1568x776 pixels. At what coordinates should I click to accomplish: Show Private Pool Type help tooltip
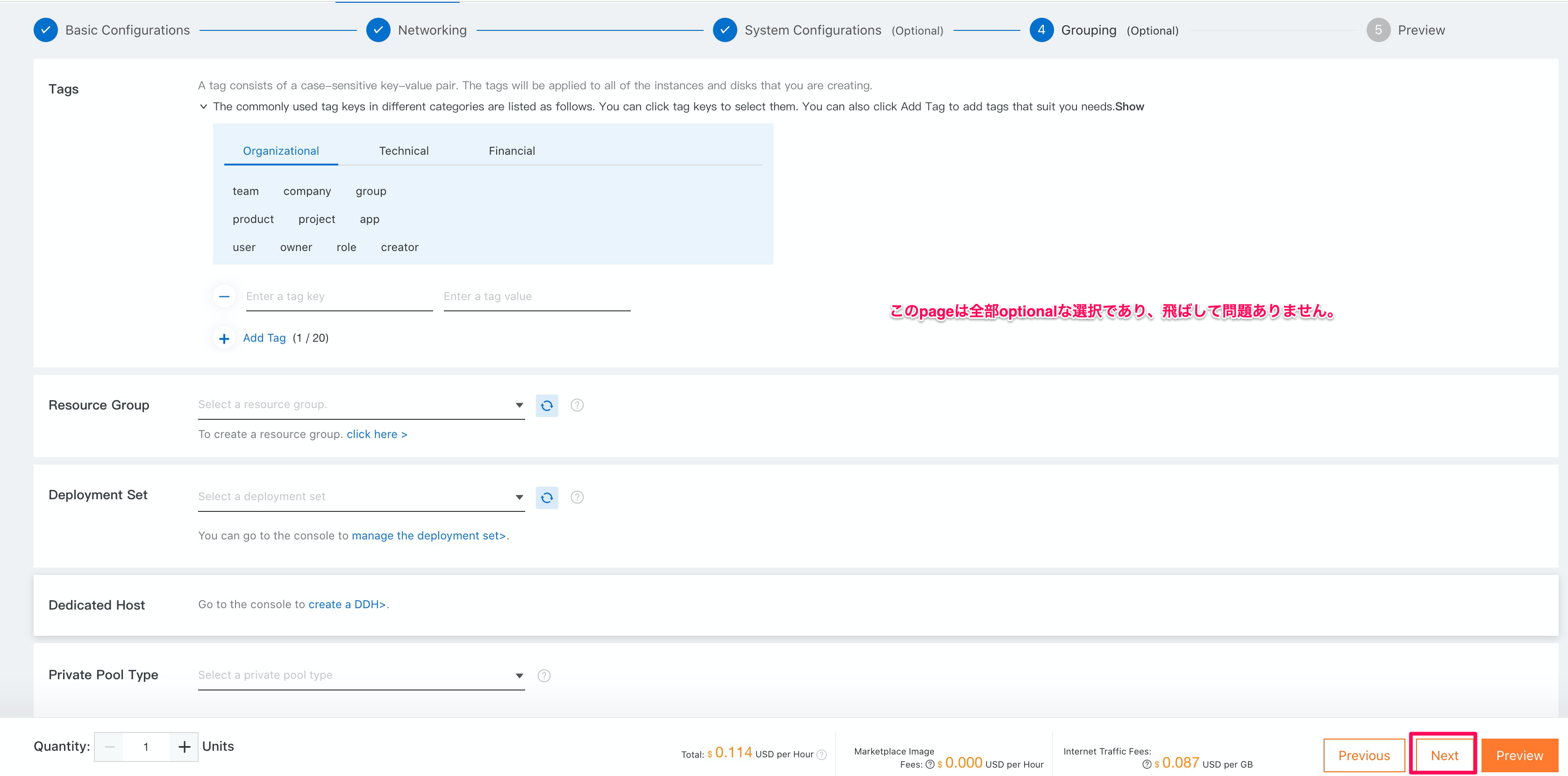point(544,675)
